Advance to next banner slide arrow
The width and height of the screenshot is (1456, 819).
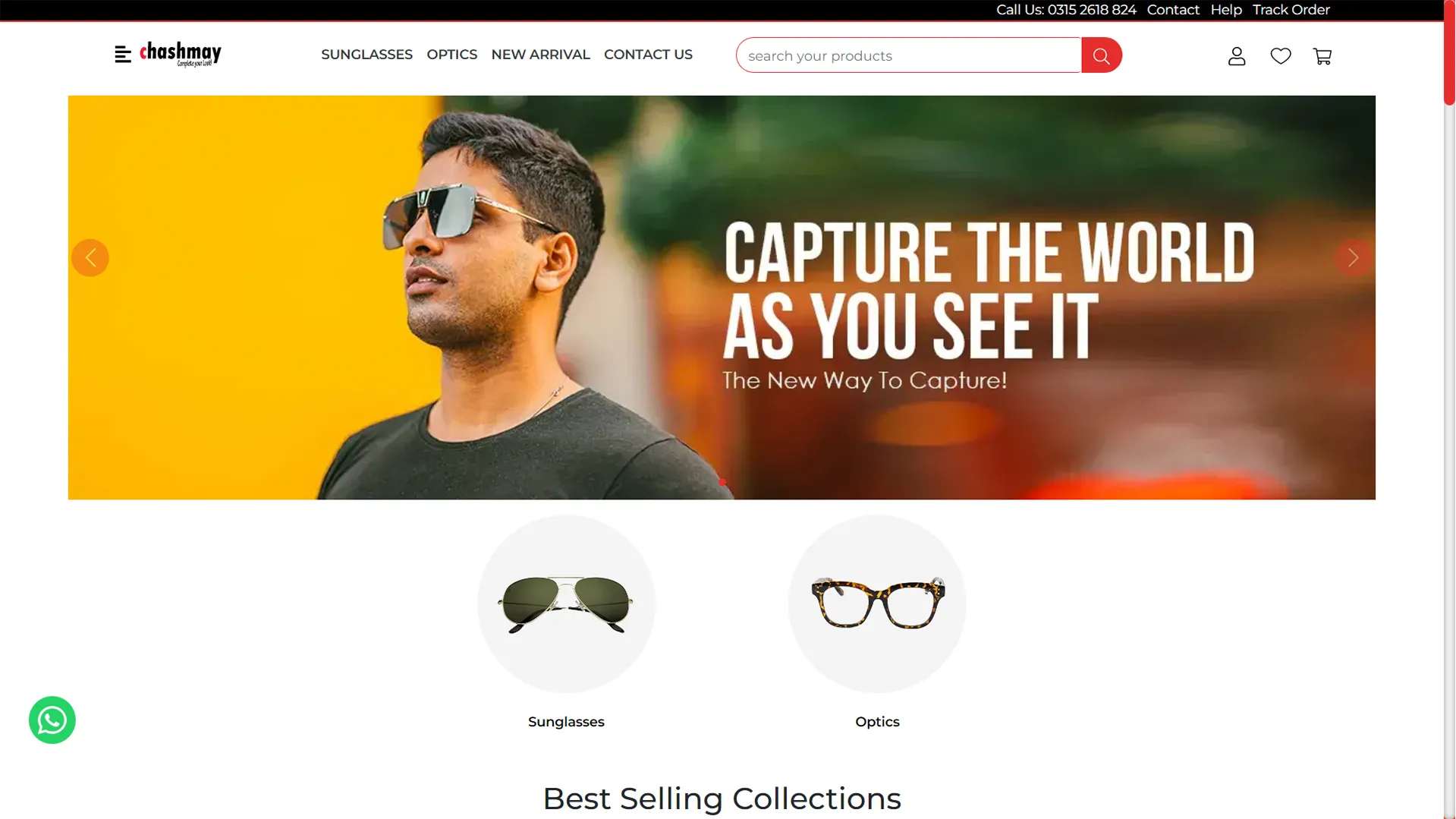1353,258
